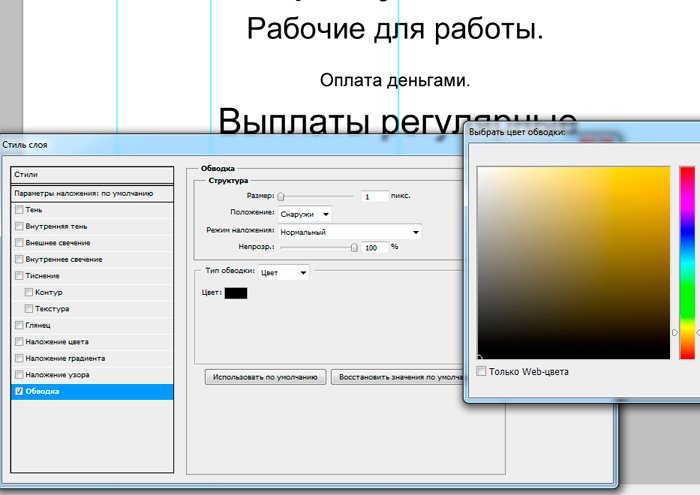Uncheck the Обводка effect checkbox

(x=19, y=391)
